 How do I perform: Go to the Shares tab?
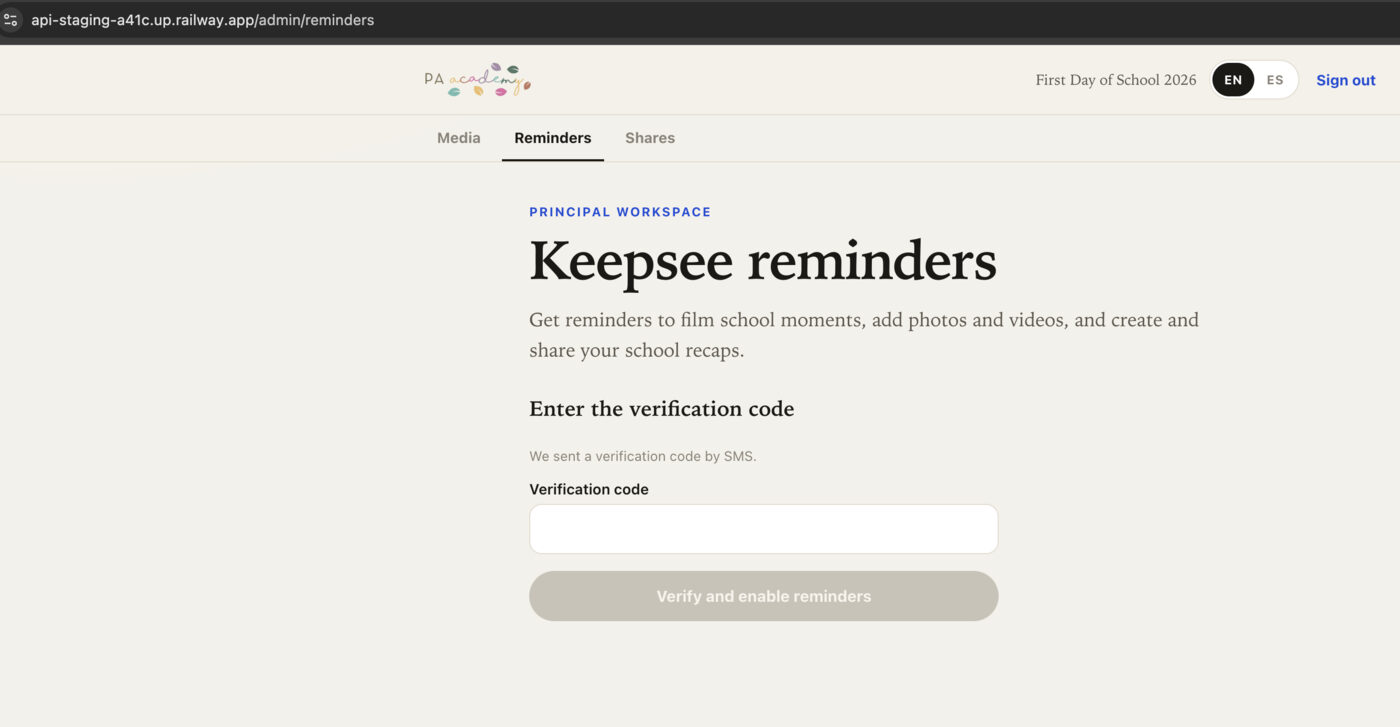[x=650, y=138]
